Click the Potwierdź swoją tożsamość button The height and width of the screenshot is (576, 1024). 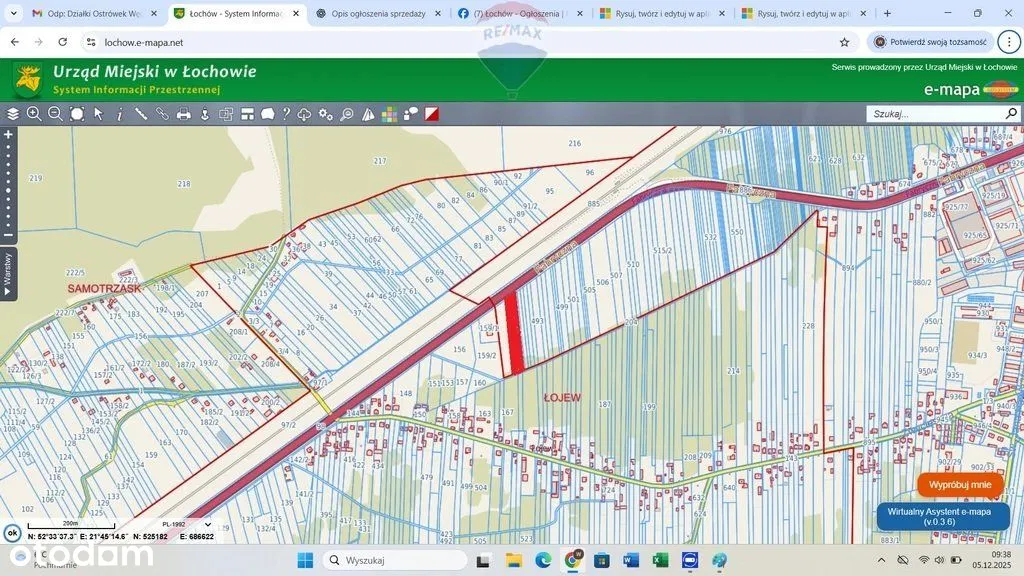click(931, 42)
